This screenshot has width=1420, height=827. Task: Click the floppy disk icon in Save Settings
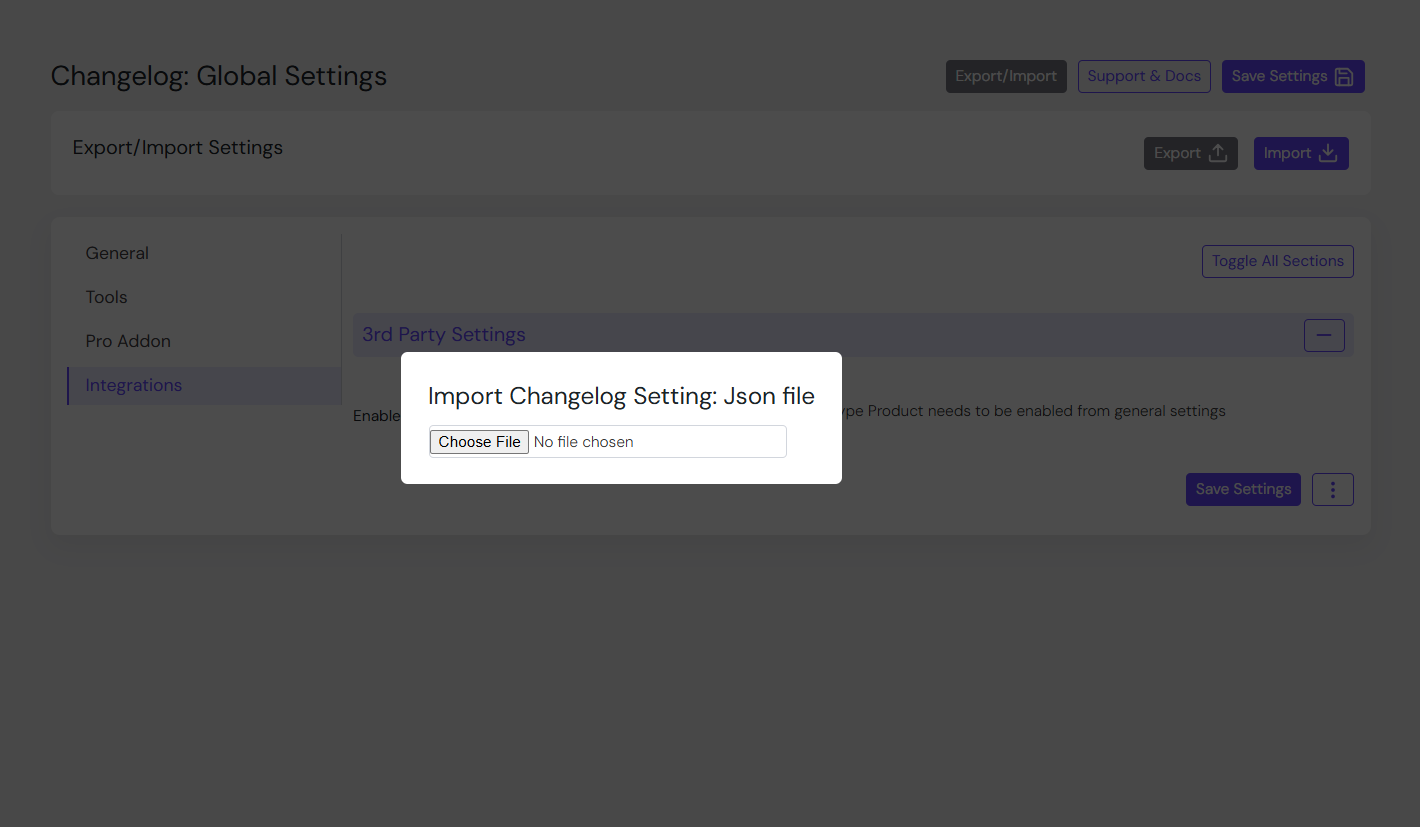point(1344,77)
